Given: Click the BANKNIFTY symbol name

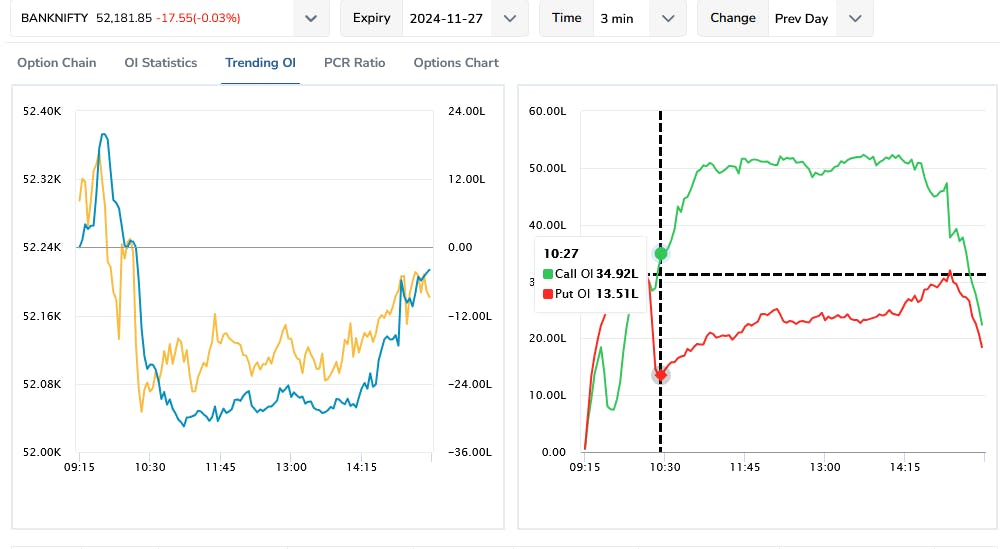Looking at the screenshot, I should tap(55, 18).
